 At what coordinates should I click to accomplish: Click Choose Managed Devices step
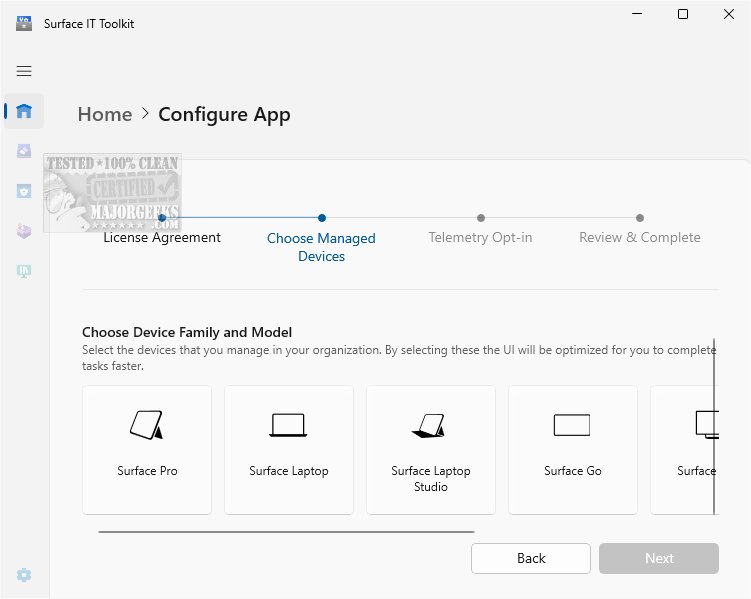point(321,246)
